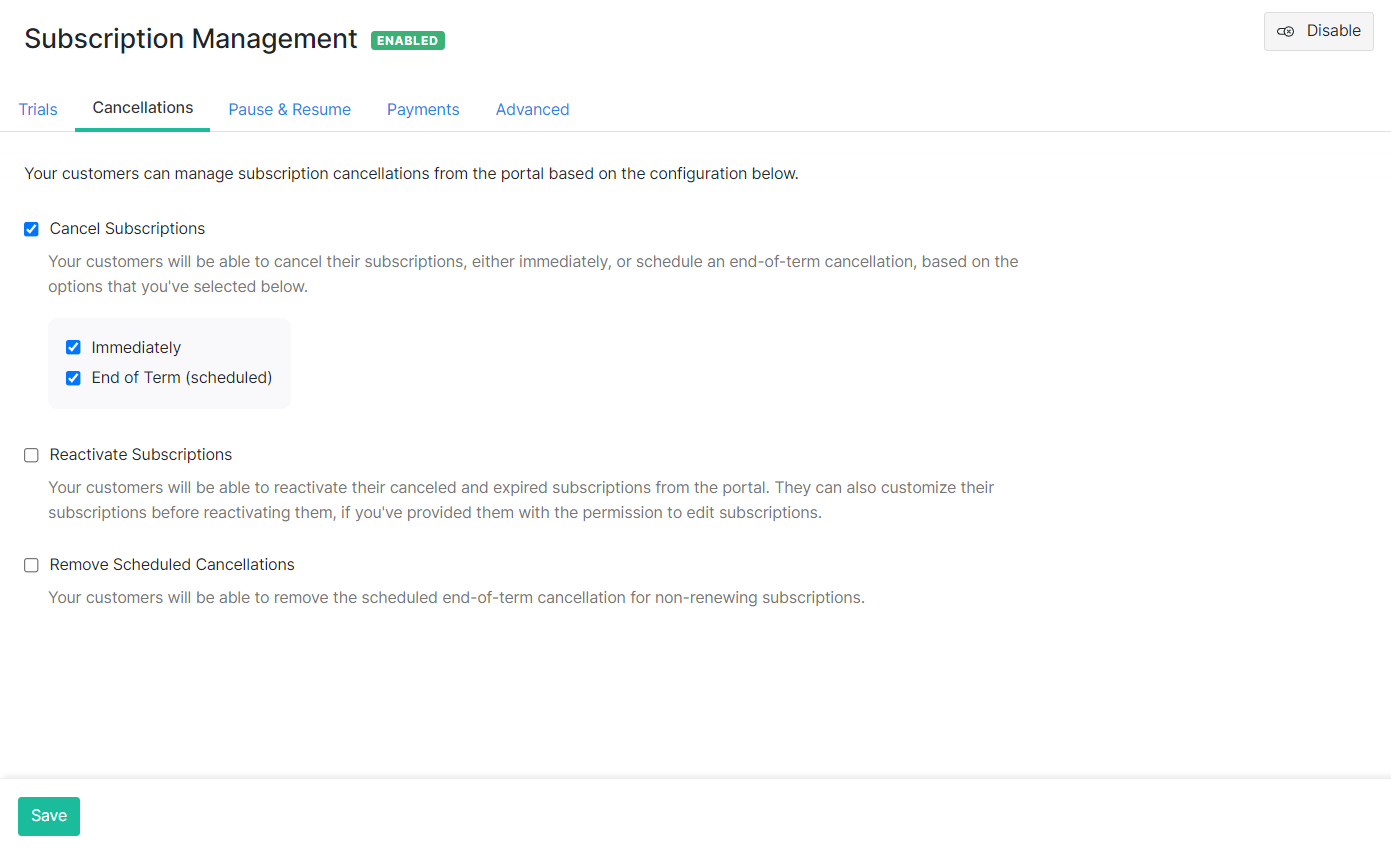Enable Remove Scheduled Cancellations
The width and height of the screenshot is (1391, 850).
pos(31,565)
